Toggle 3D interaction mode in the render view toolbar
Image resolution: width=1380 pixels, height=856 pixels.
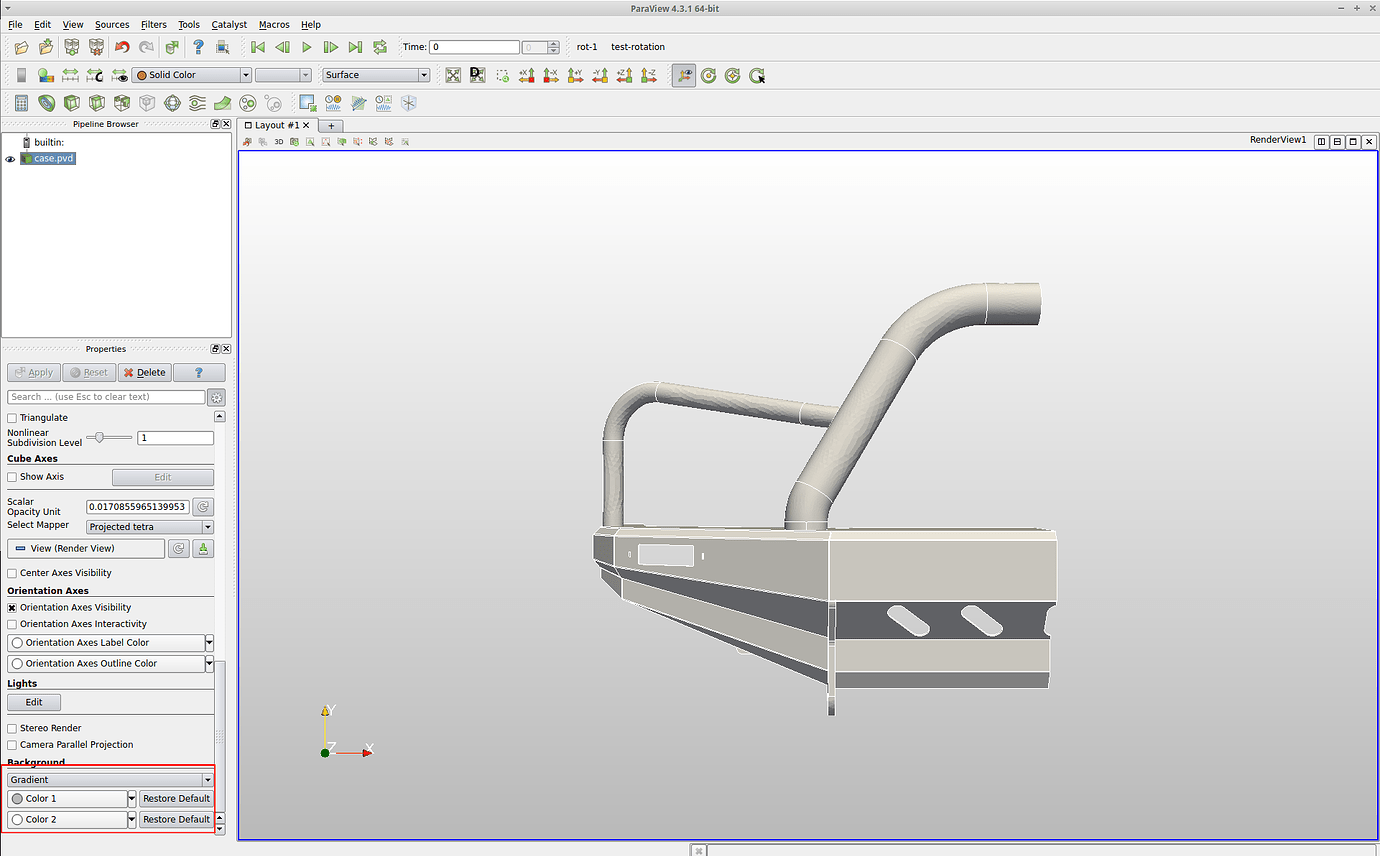point(278,141)
